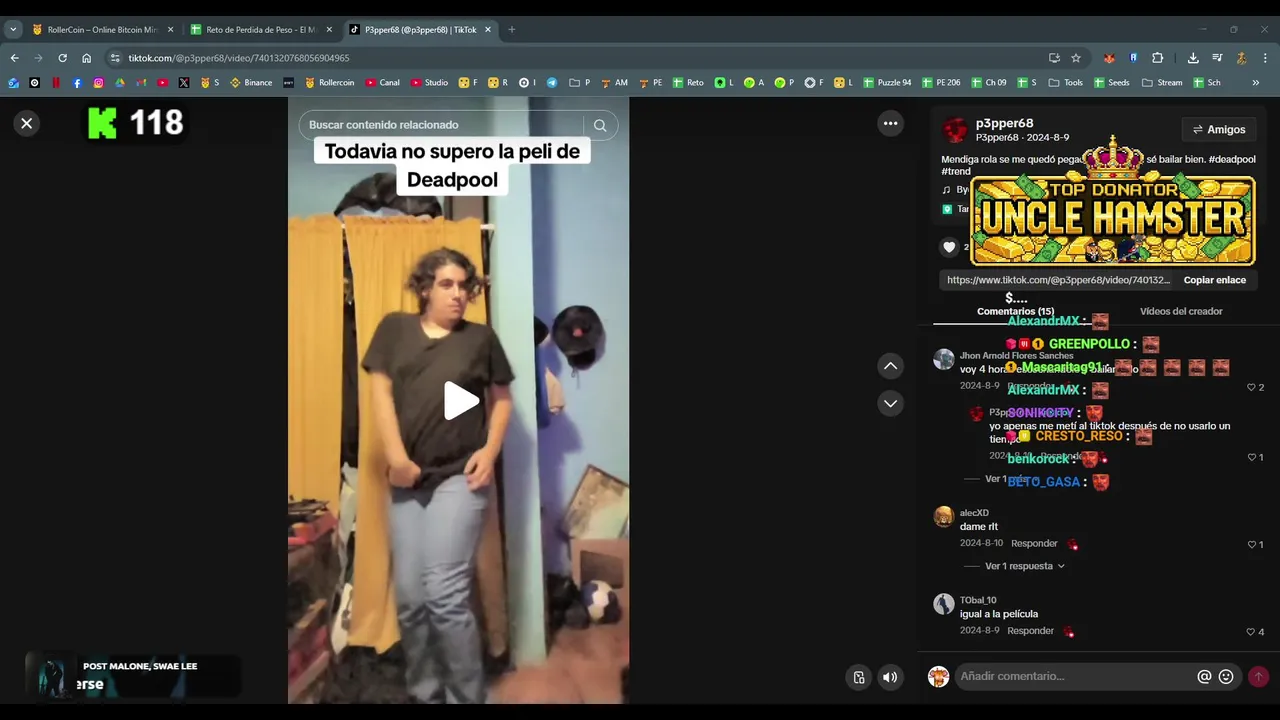The width and height of the screenshot is (1280, 720).
Task: View site information icon in address bar
Action: (115, 58)
